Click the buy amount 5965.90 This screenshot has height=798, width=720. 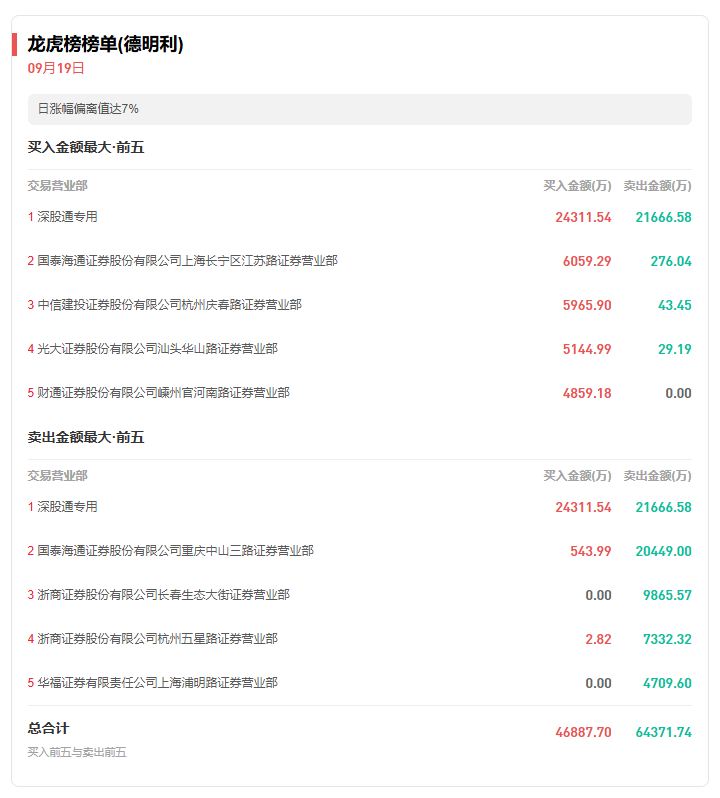tap(587, 305)
